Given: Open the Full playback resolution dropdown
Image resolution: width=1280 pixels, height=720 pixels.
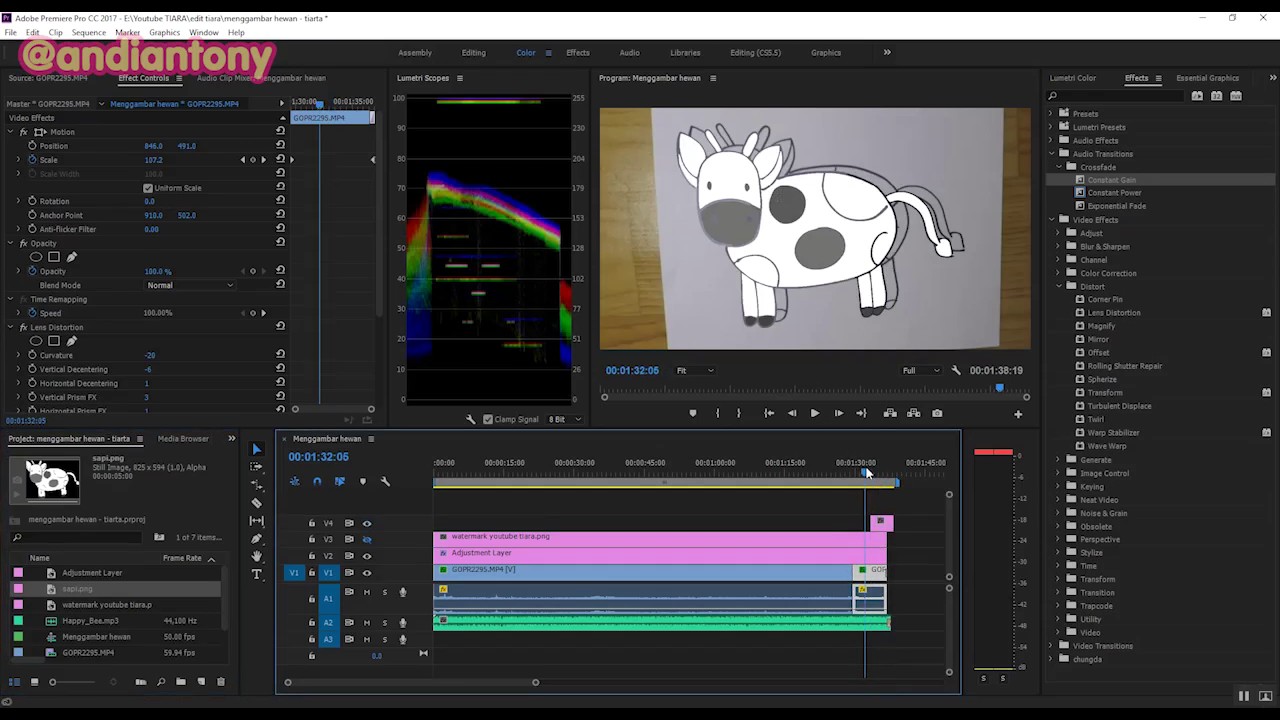Looking at the screenshot, I should point(921,370).
